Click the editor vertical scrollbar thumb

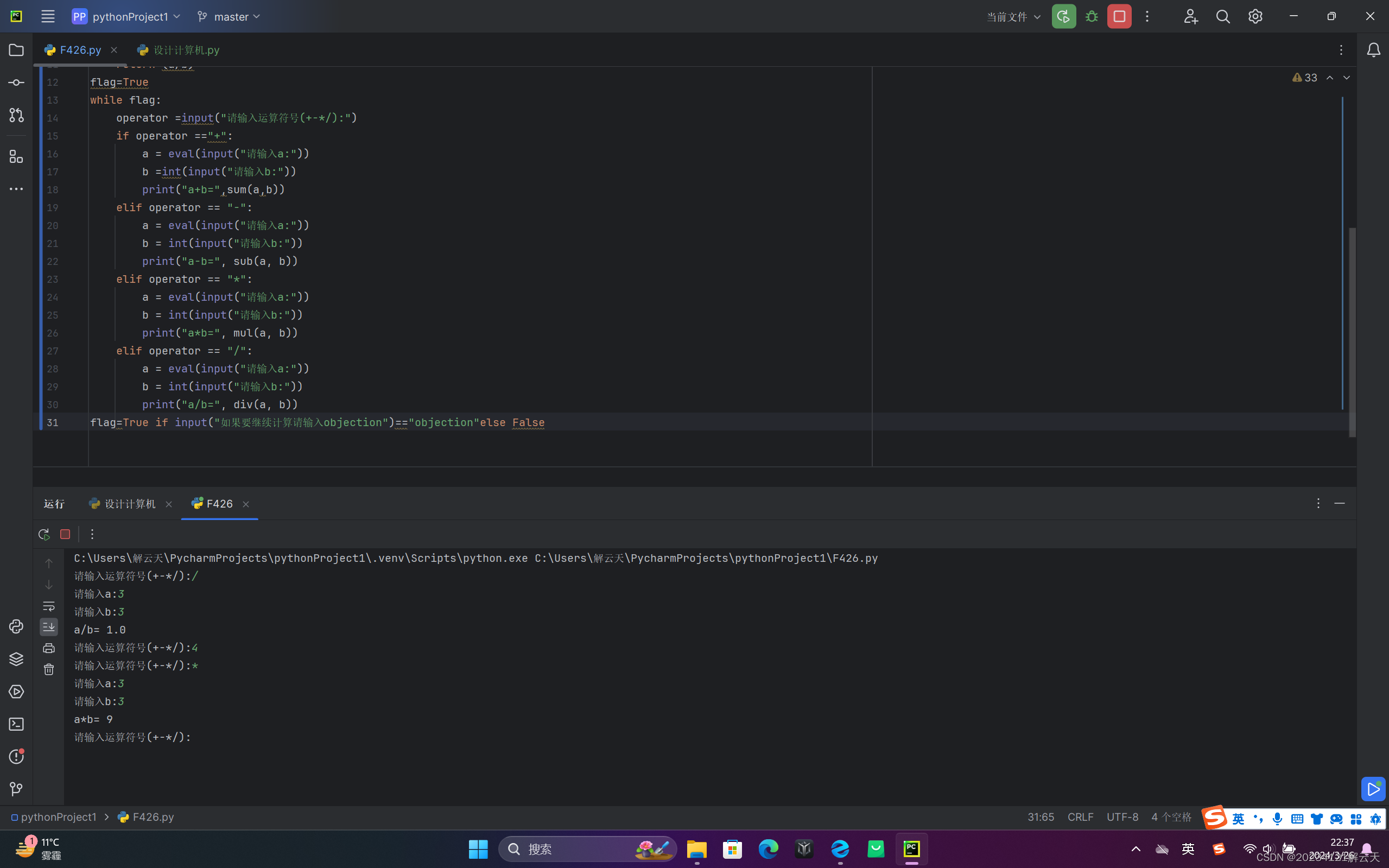click(1352, 332)
